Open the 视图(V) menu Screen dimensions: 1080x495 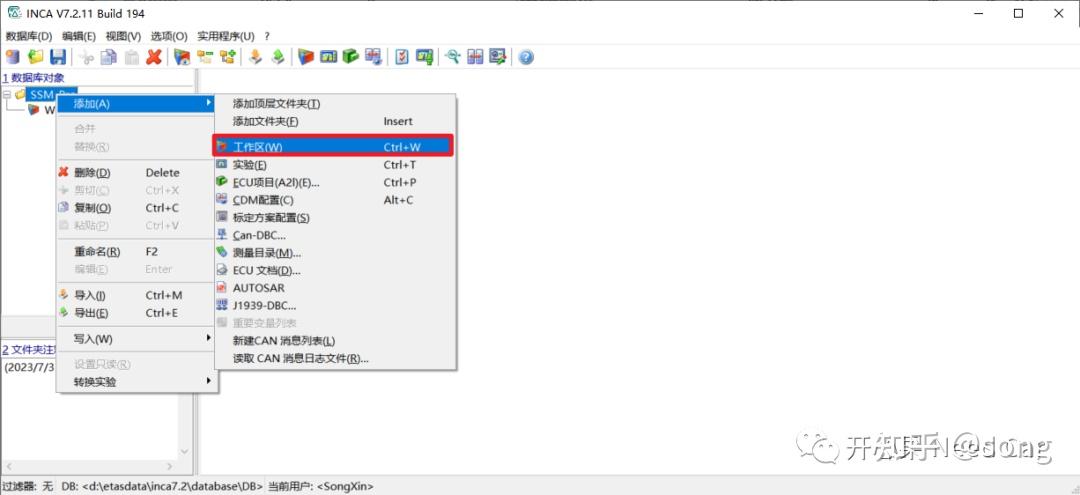[x=123, y=36]
